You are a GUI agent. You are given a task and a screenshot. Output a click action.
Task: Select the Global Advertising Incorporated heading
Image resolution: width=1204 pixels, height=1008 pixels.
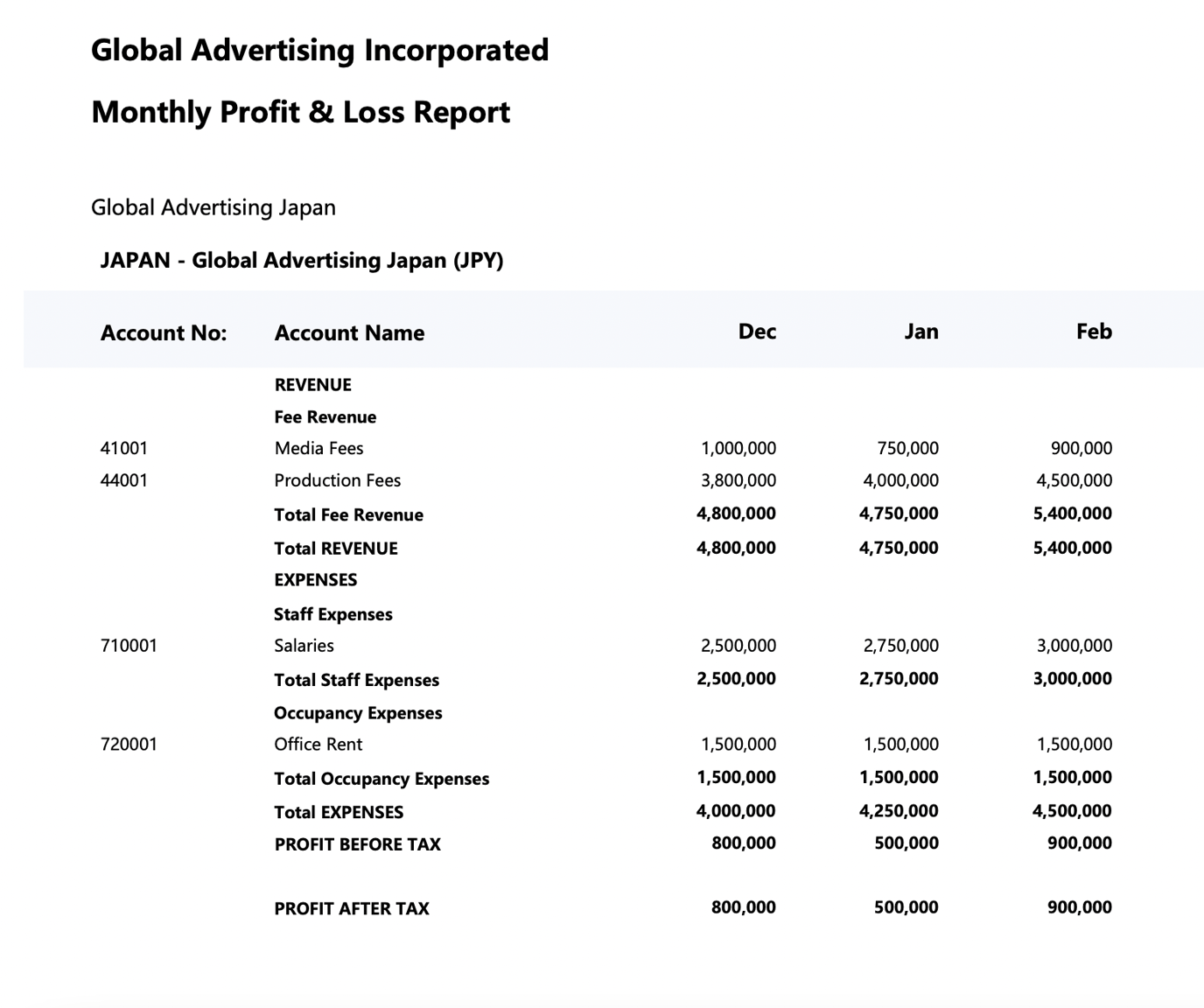[319, 50]
